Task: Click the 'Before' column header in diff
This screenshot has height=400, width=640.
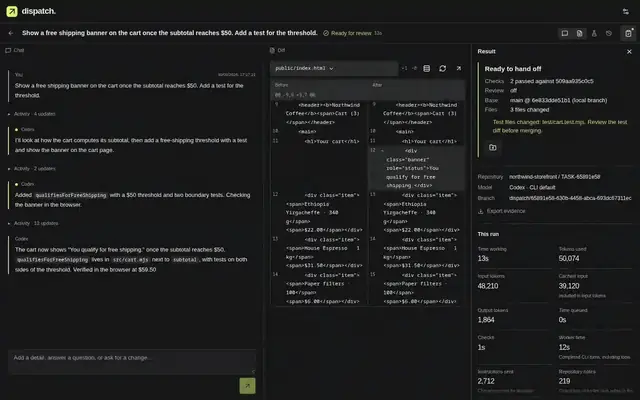Action: [281, 85]
